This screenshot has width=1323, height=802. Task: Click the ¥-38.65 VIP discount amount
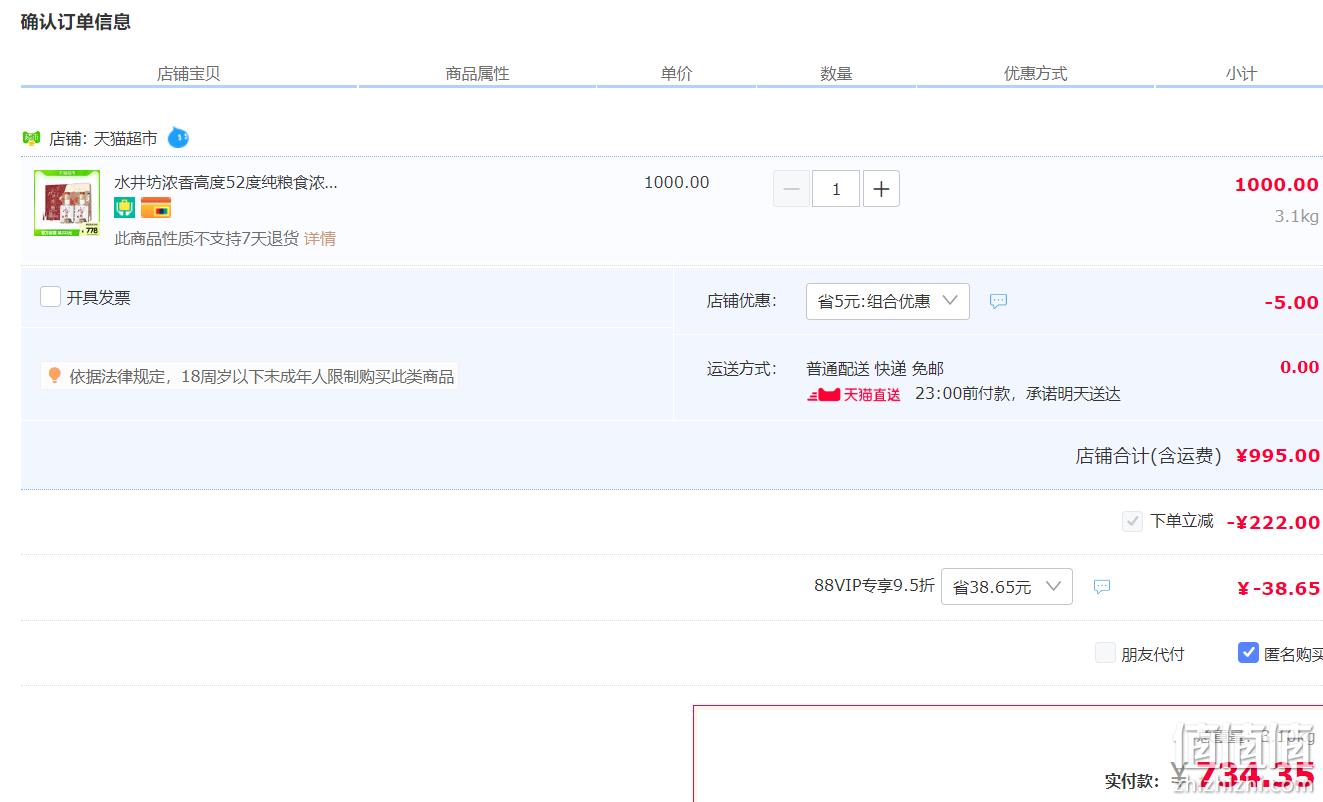(x=1279, y=588)
